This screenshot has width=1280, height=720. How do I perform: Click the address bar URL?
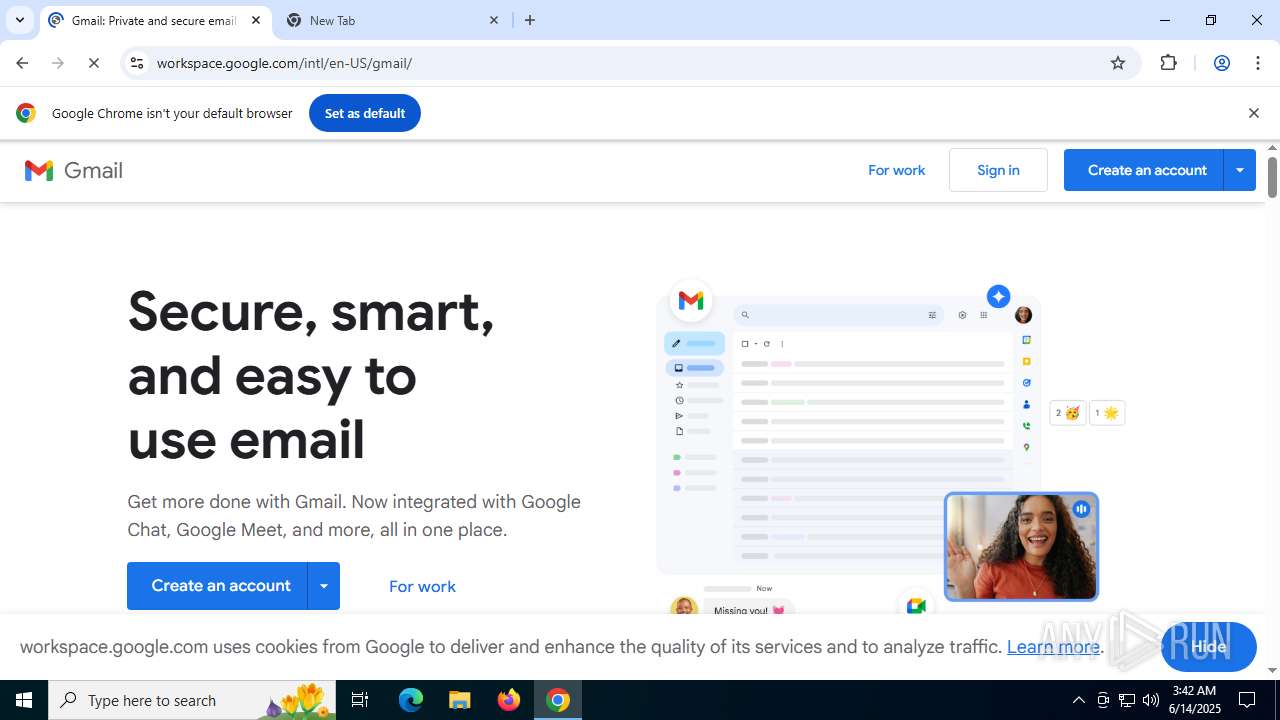click(284, 63)
